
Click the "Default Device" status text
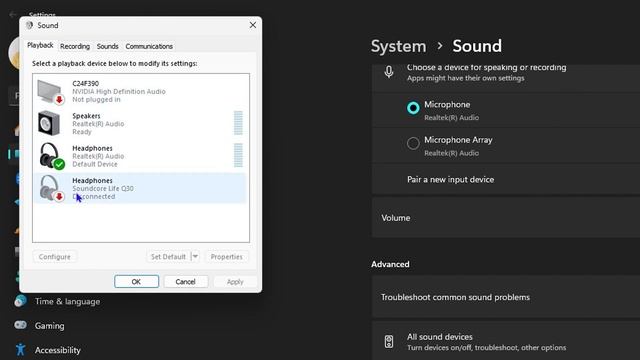[95, 164]
